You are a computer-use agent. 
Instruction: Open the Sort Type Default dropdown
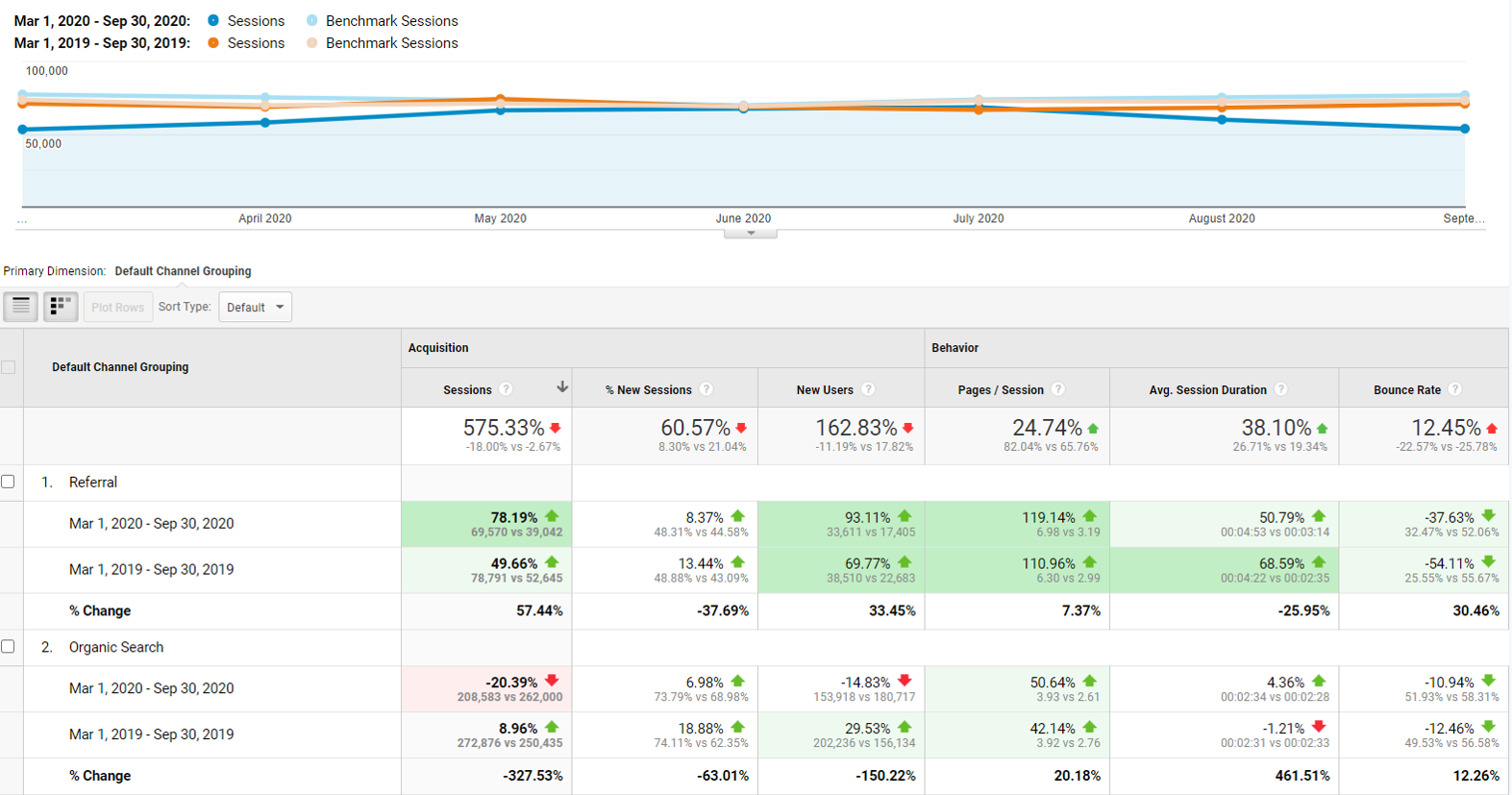(255, 308)
